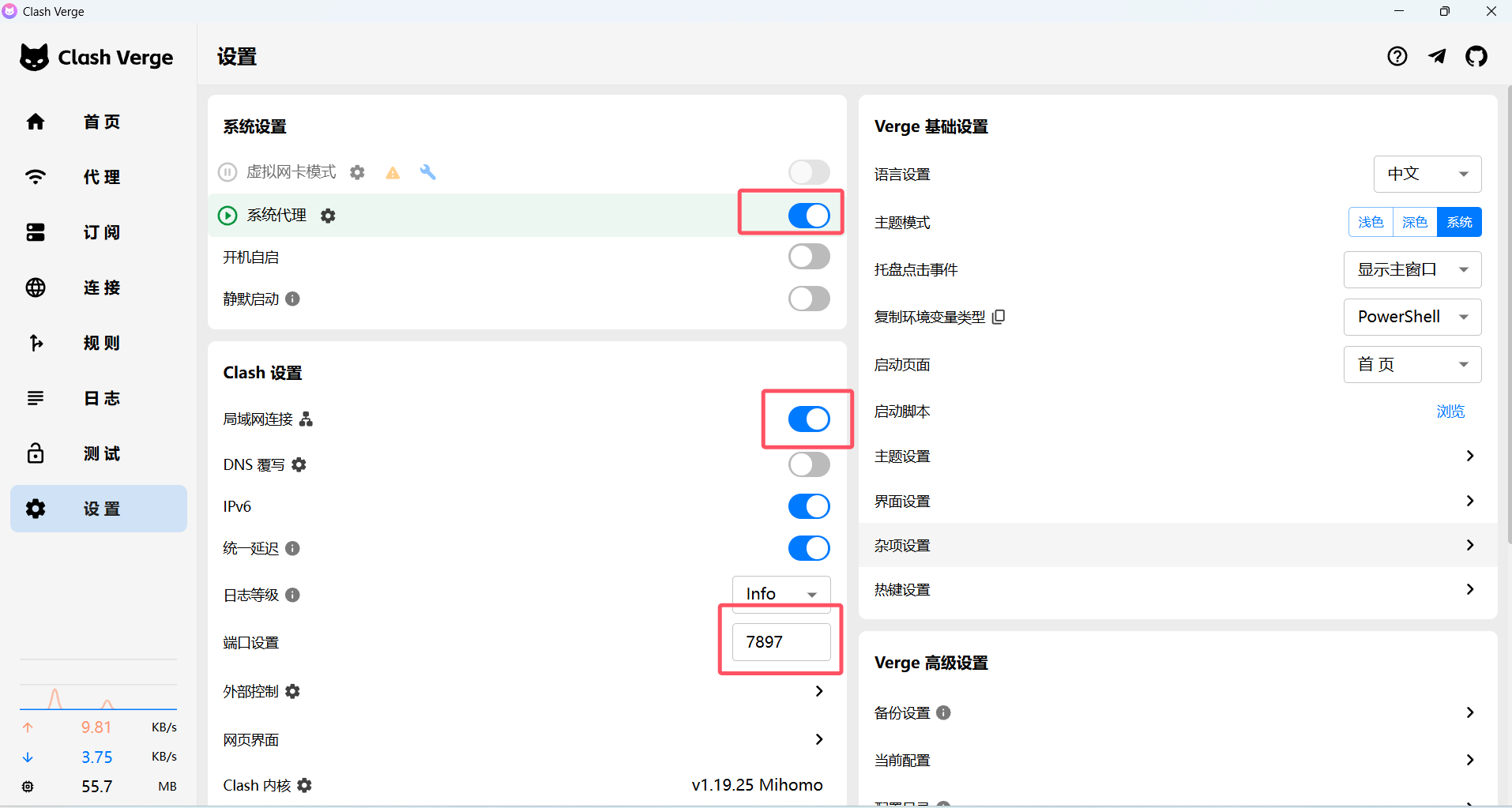Turn off the IPv6 toggle

click(x=809, y=506)
